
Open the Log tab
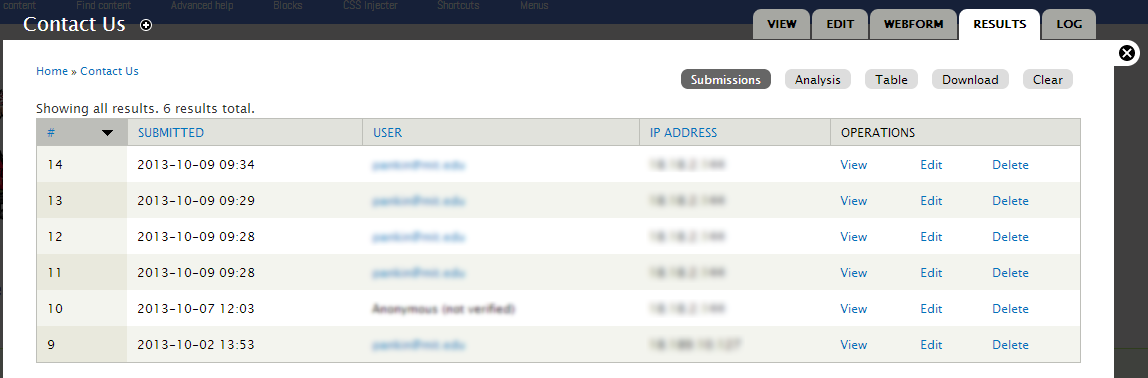point(1069,24)
